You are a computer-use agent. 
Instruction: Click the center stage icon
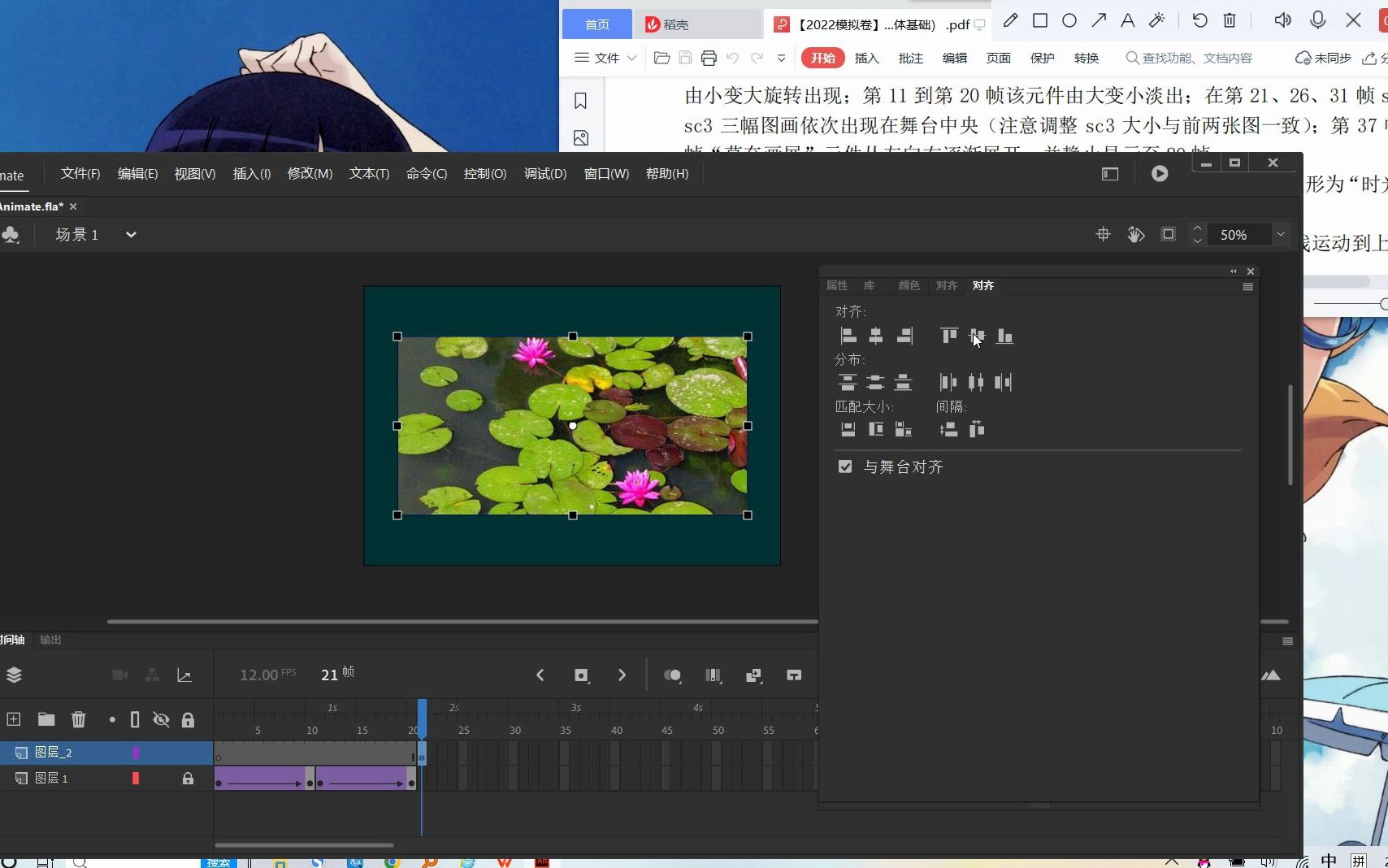pyautogui.click(x=1103, y=235)
